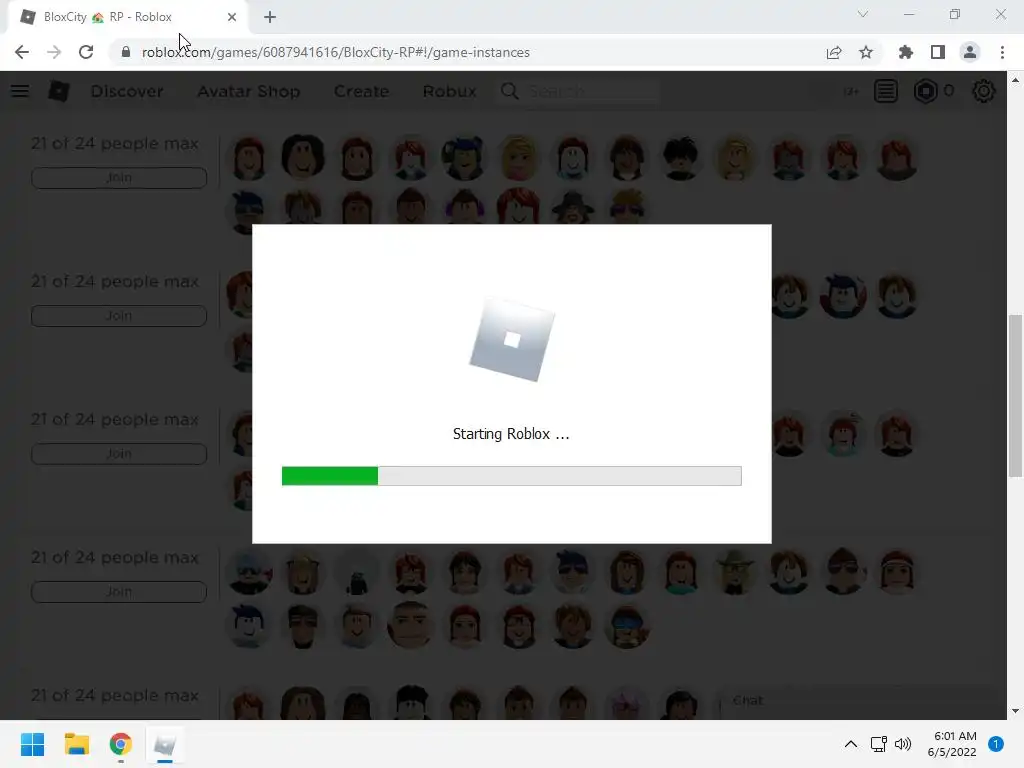Click the browser forward arrow

pyautogui.click(x=54, y=52)
